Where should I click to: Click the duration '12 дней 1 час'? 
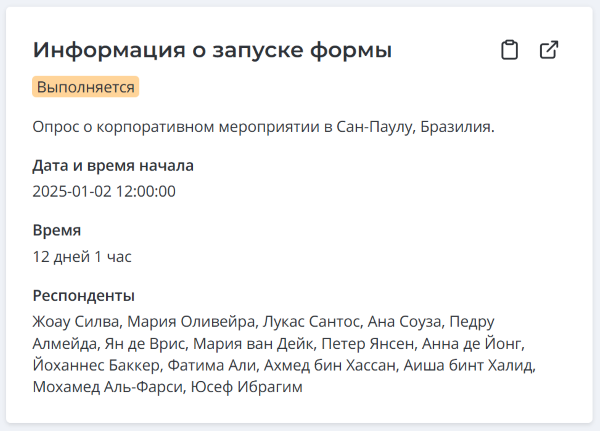(82, 256)
